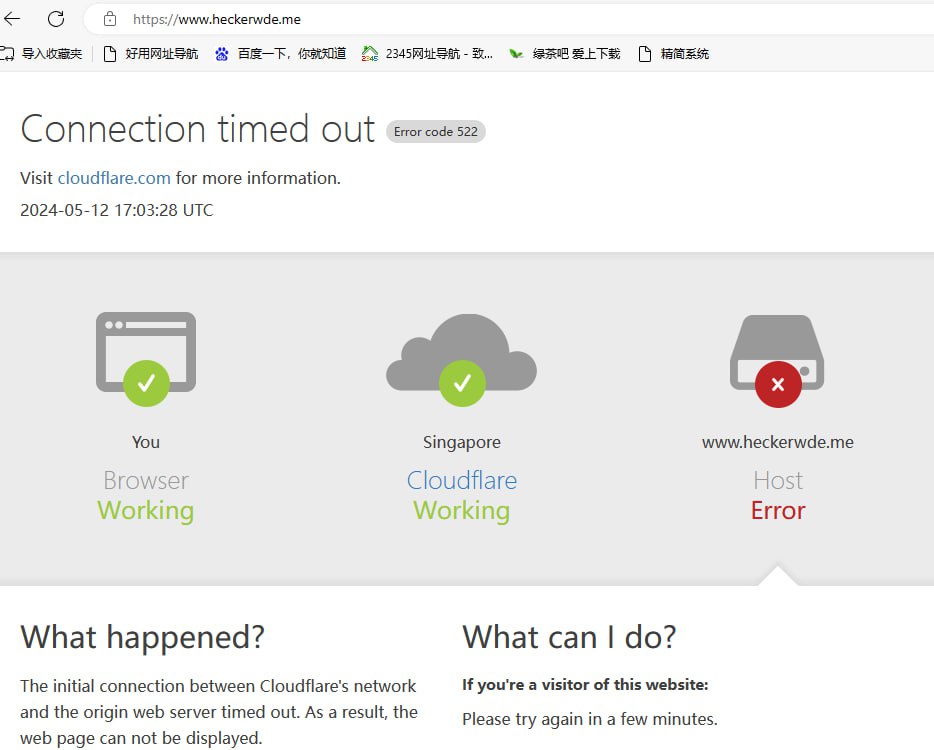Click the green leaf bookmark icon

click(516, 54)
